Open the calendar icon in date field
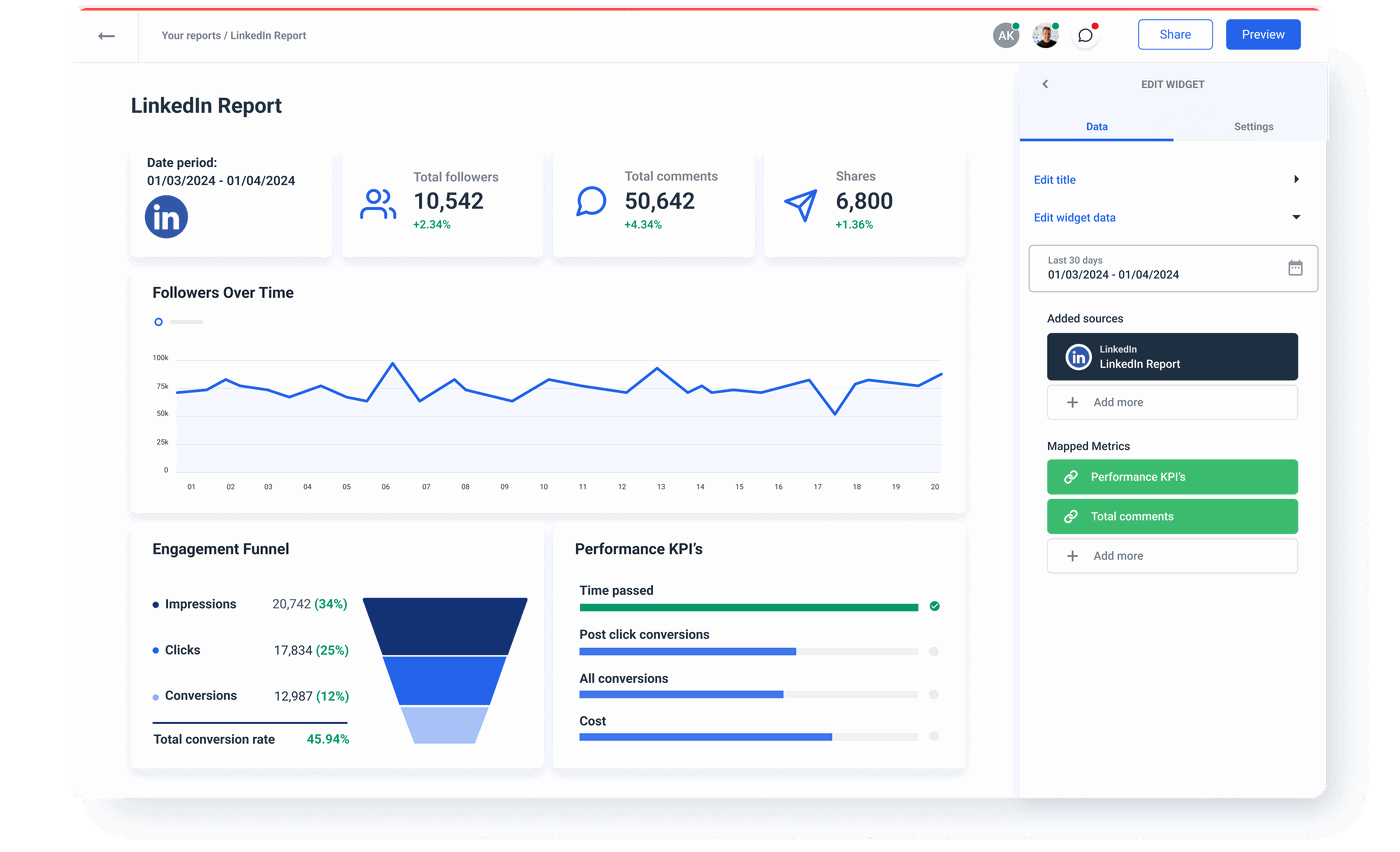Image resolution: width=1400 pixels, height=852 pixels. click(x=1295, y=268)
